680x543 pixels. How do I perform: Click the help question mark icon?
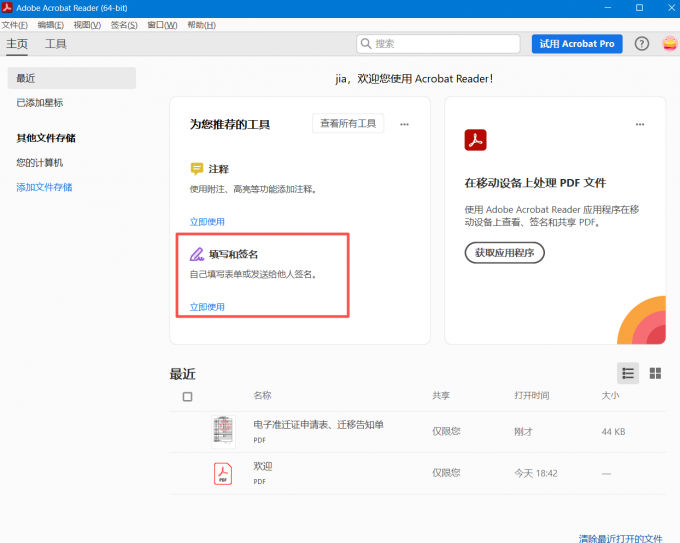pos(641,44)
